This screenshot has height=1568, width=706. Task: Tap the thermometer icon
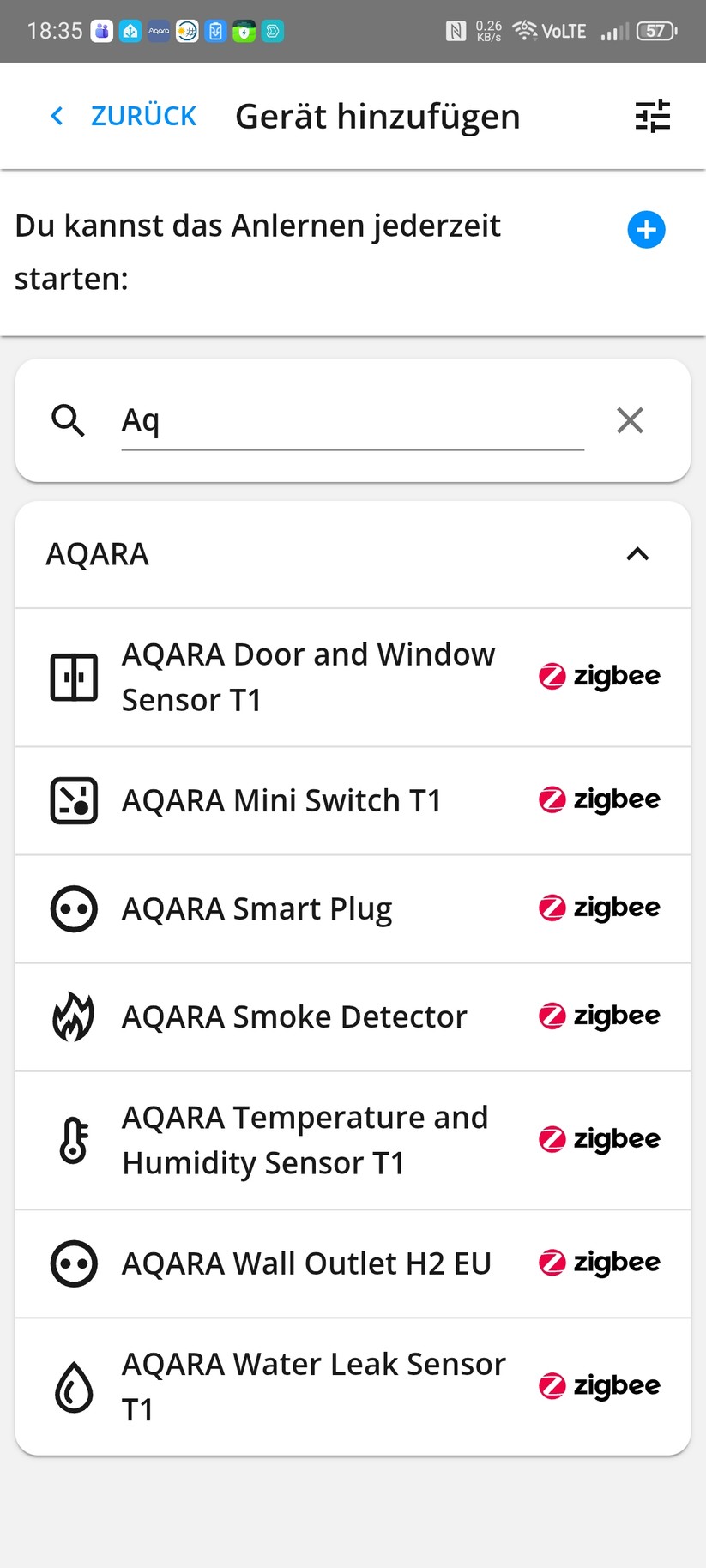pos(74,1140)
